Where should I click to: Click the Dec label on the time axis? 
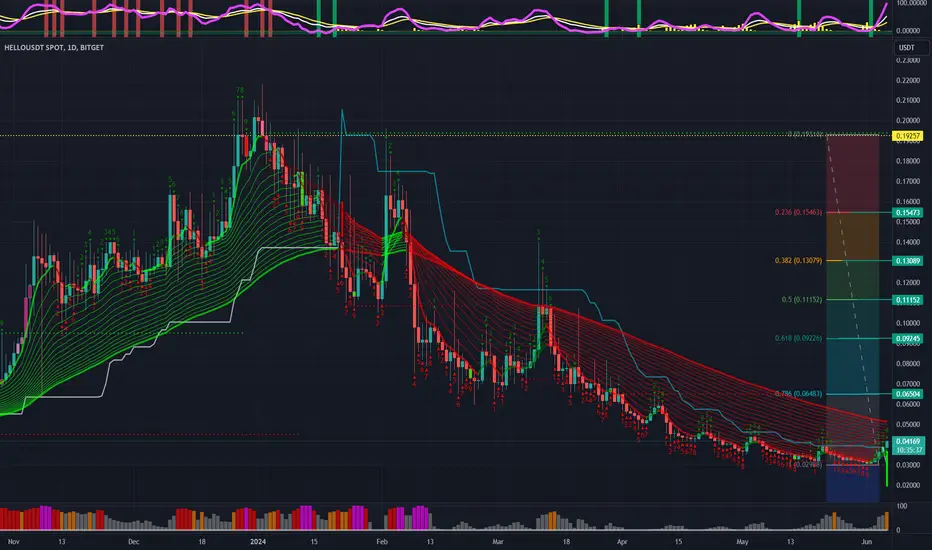[x=134, y=542]
